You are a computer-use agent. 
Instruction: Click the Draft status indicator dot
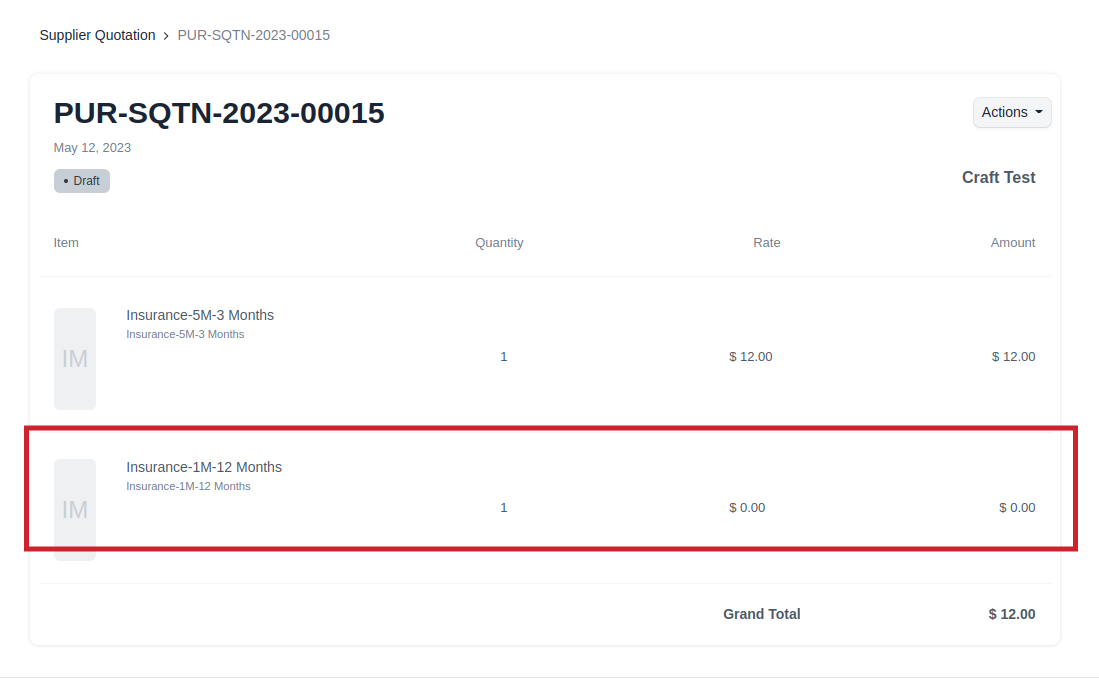(68, 181)
